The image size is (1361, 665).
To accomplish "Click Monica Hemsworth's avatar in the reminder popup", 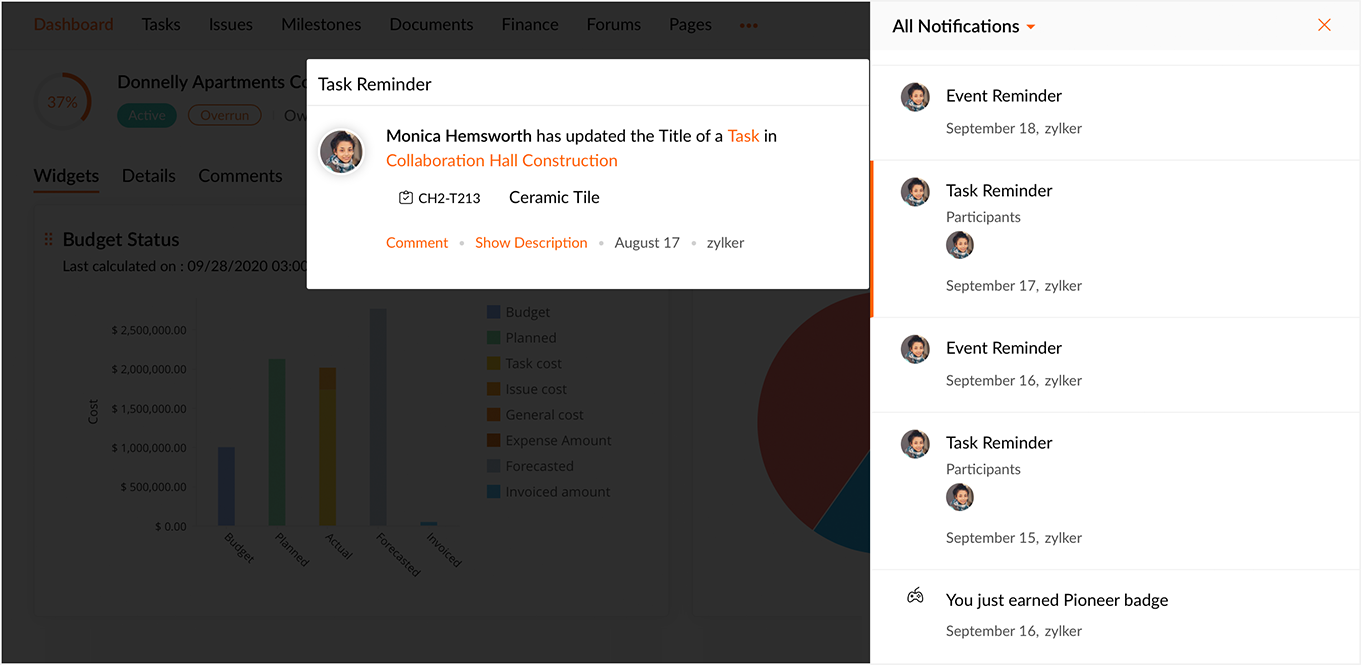I will (341, 152).
